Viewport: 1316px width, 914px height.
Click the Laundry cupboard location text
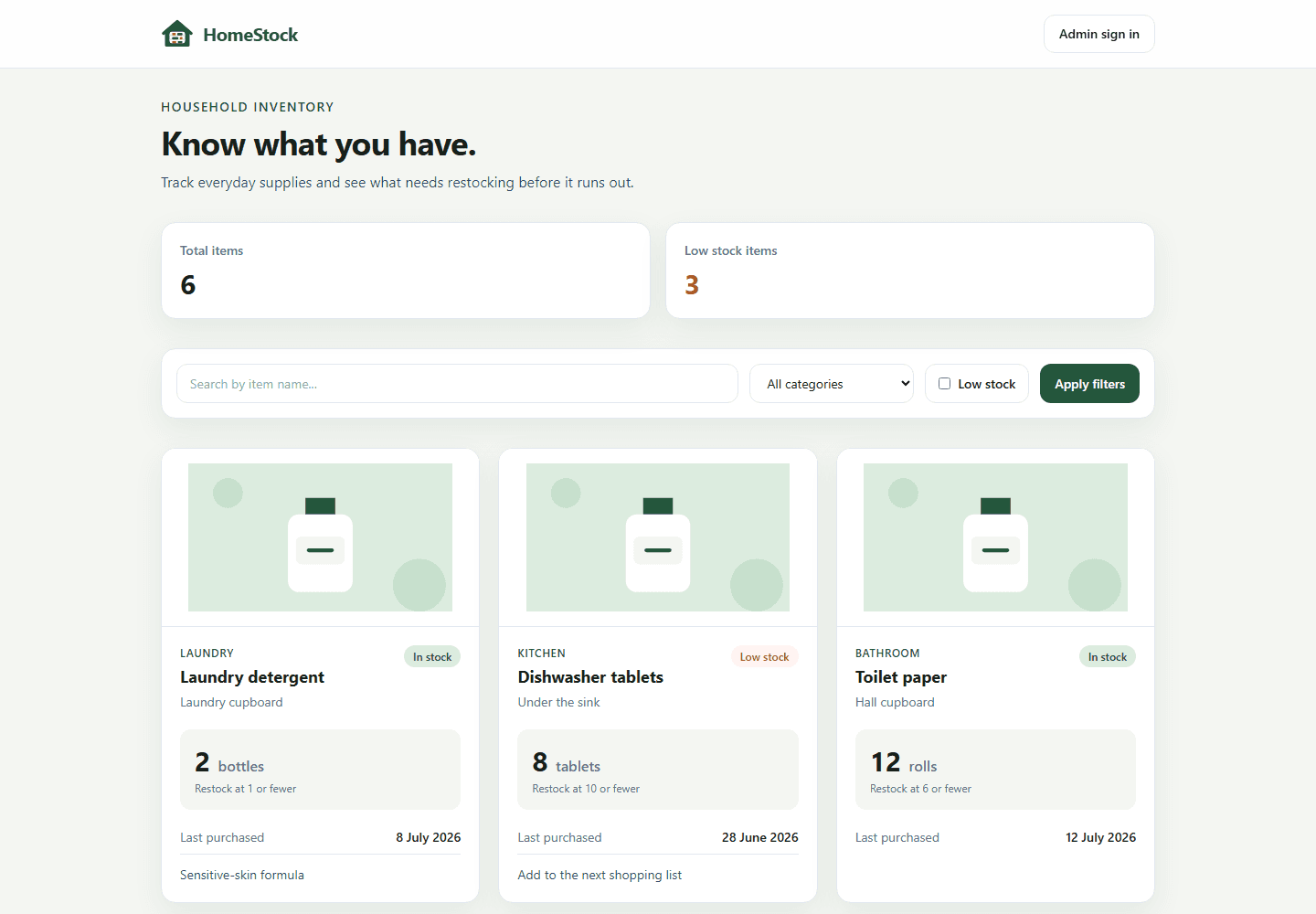point(231,702)
